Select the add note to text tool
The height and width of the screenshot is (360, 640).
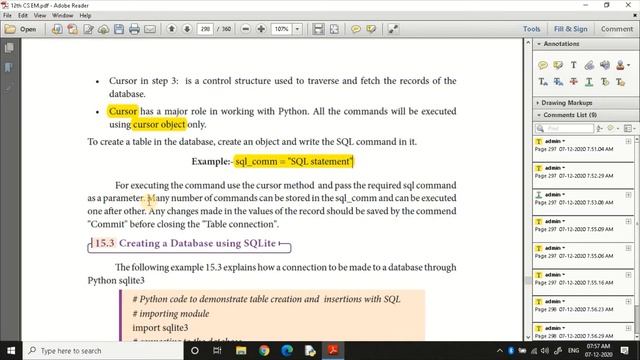(605, 82)
